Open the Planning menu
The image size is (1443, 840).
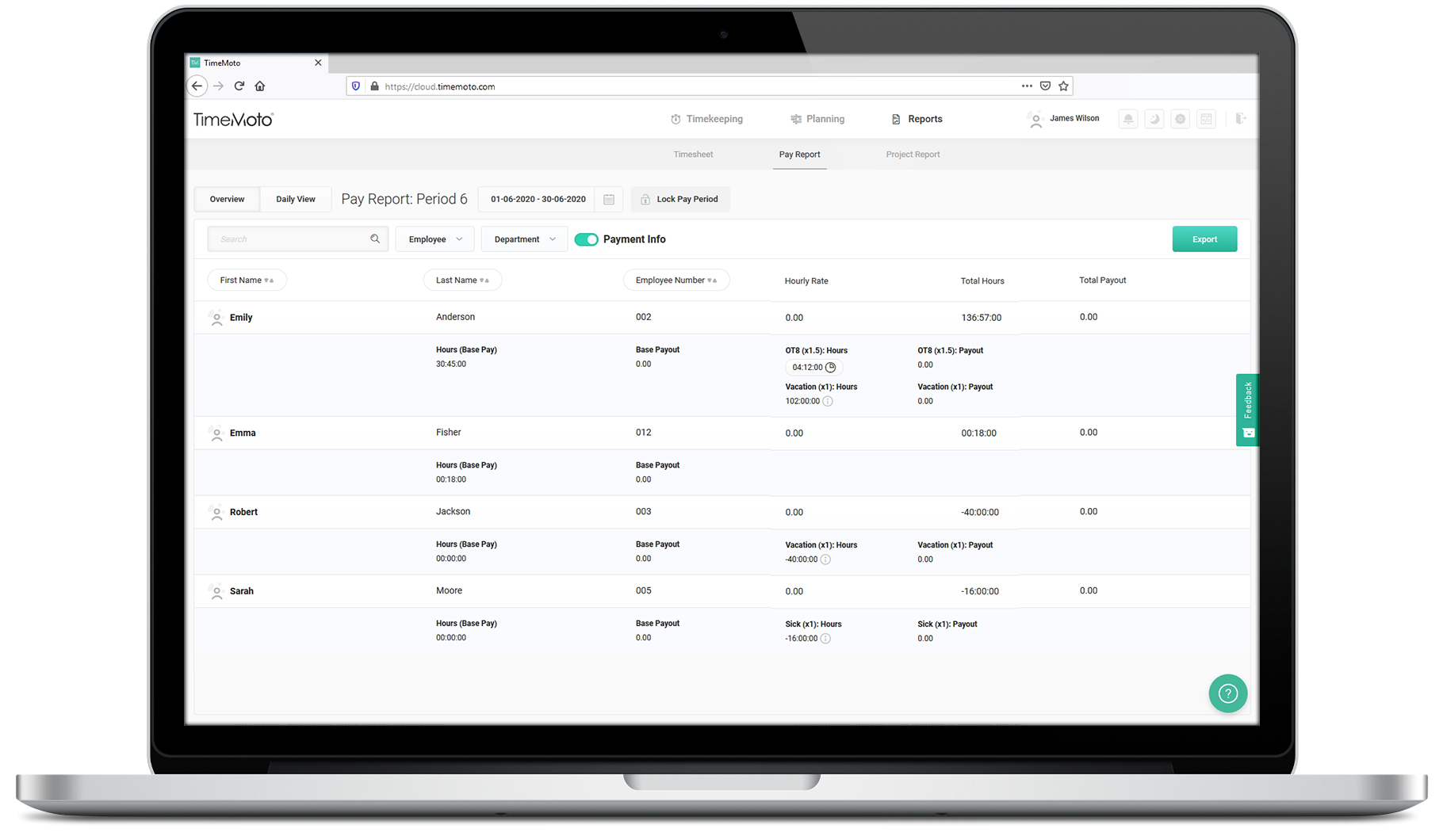click(x=817, y=119)
